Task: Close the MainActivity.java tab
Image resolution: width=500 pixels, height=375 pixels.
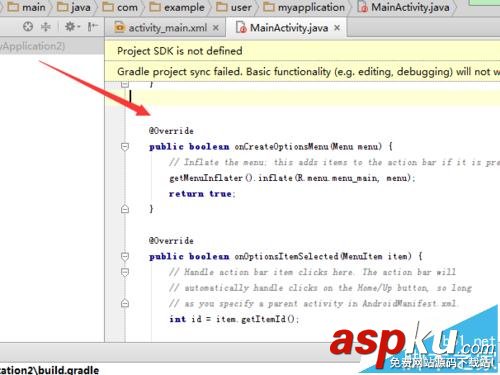Action: [x=337, y=28]
